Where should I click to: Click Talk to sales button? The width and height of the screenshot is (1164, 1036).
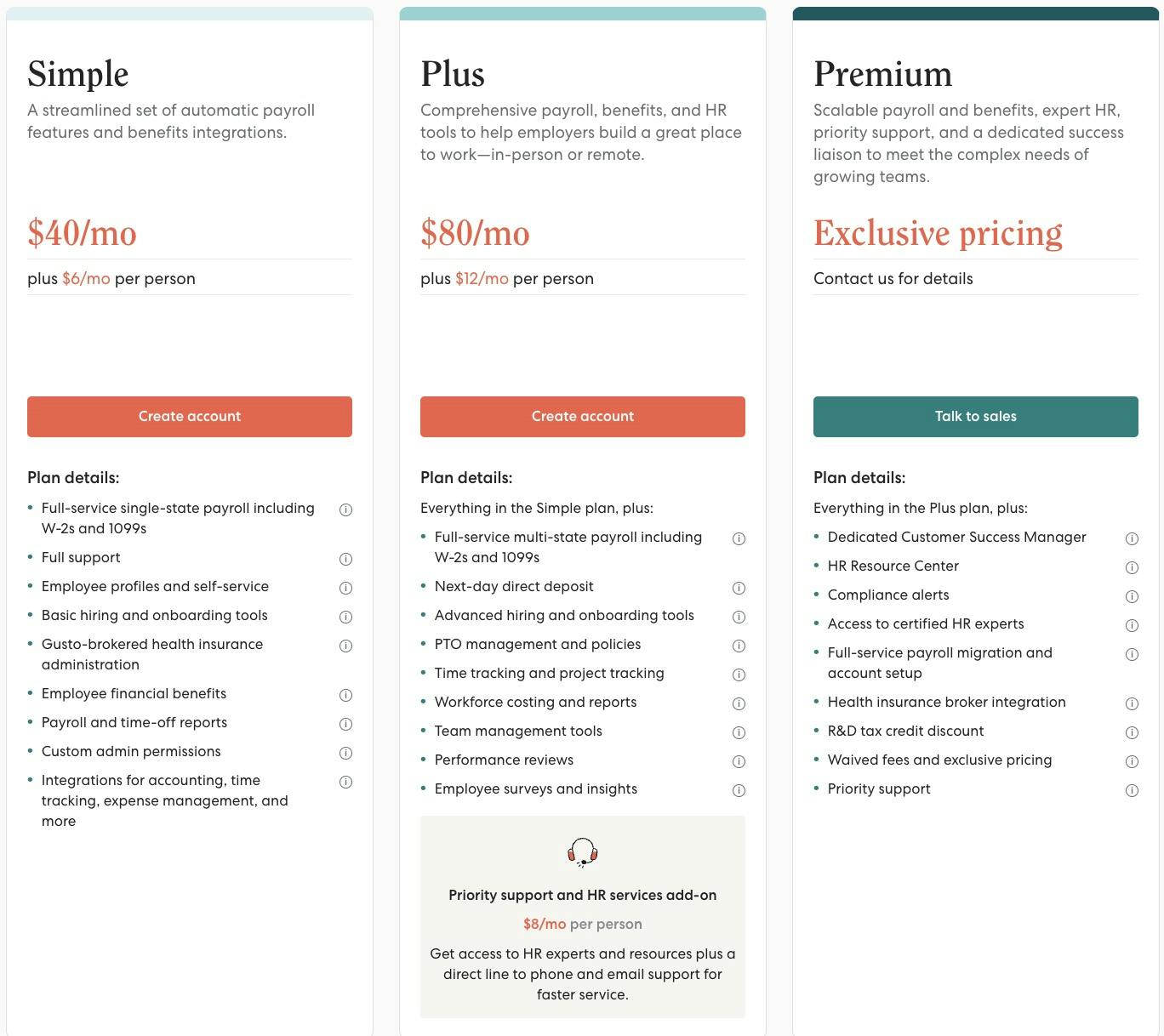(x=976, y=417)
